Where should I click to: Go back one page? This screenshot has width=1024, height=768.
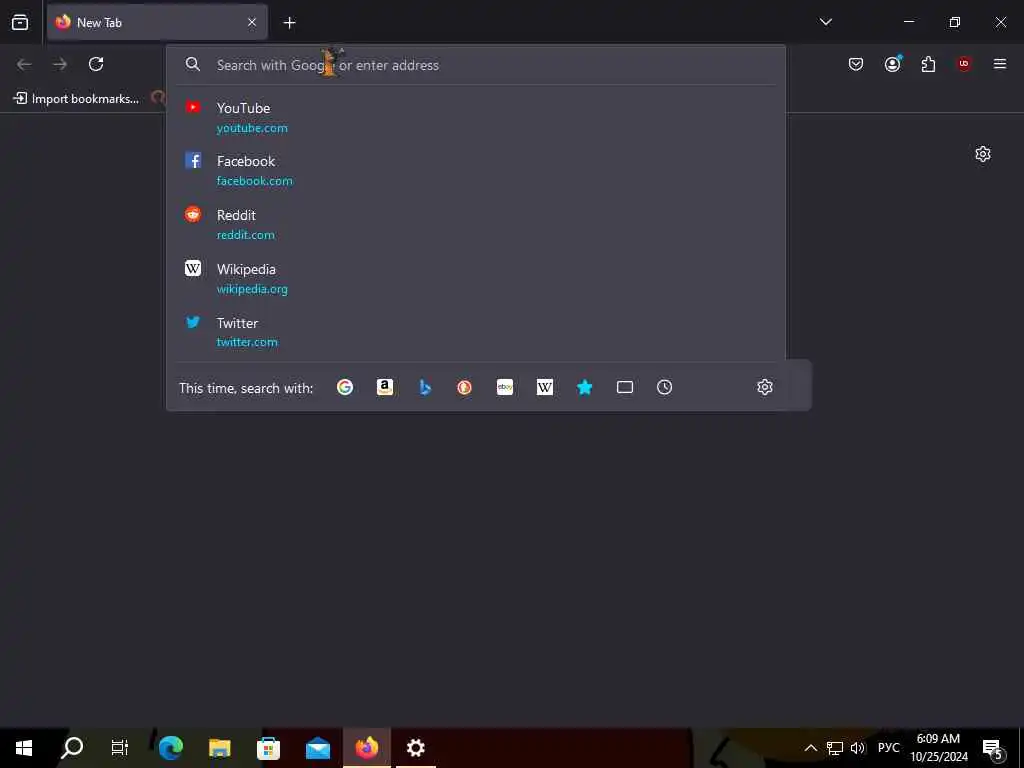pyautogui.click(x=24, y=64)
